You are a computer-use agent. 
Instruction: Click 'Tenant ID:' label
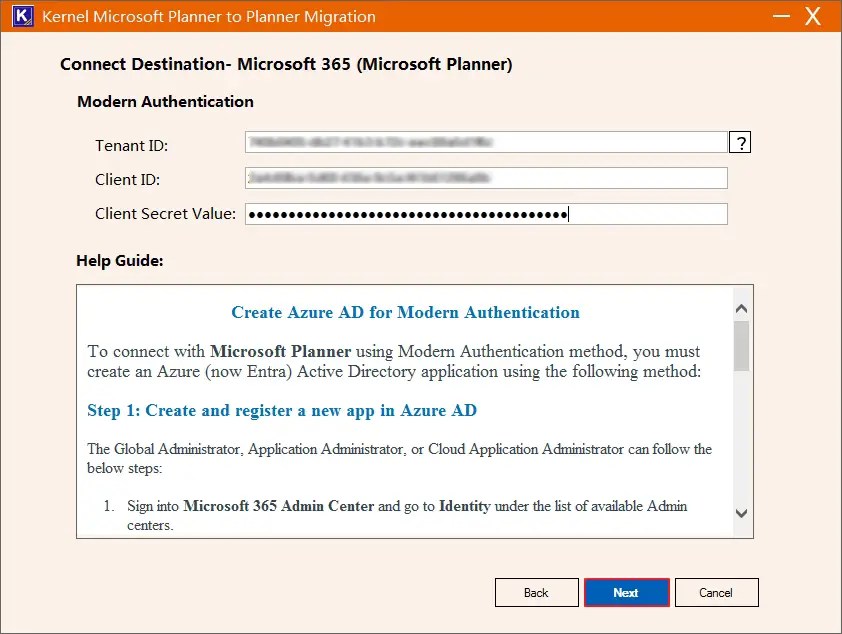point(132,146)
